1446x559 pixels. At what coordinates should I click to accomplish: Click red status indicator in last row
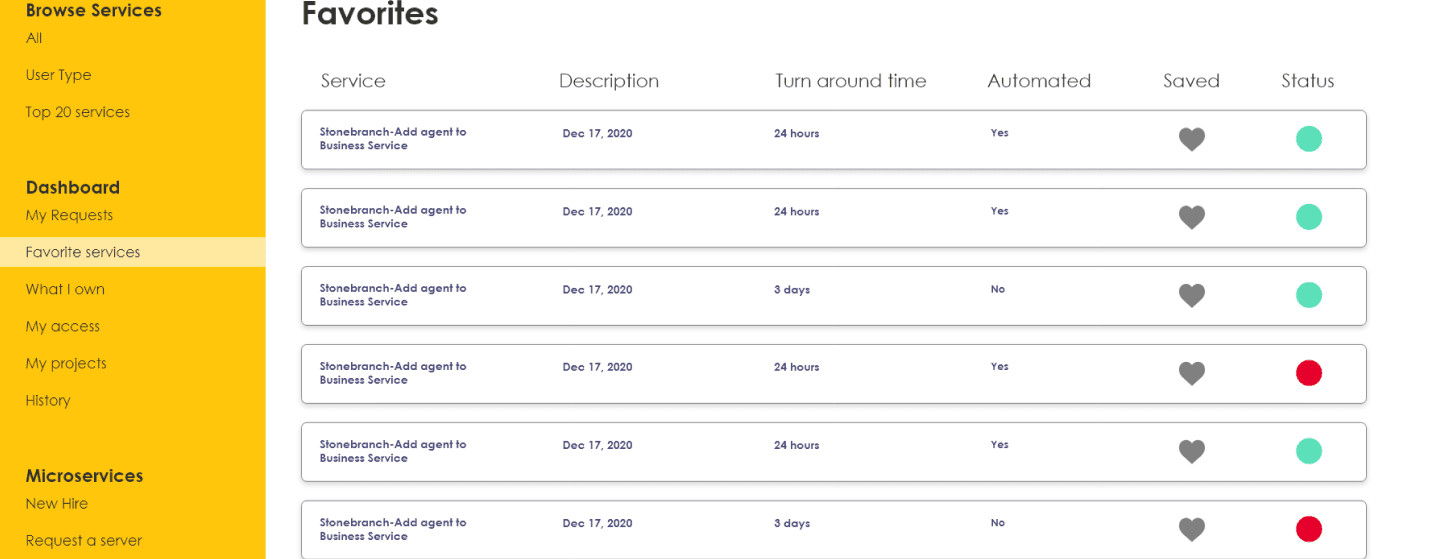[x=1308, y=529]
